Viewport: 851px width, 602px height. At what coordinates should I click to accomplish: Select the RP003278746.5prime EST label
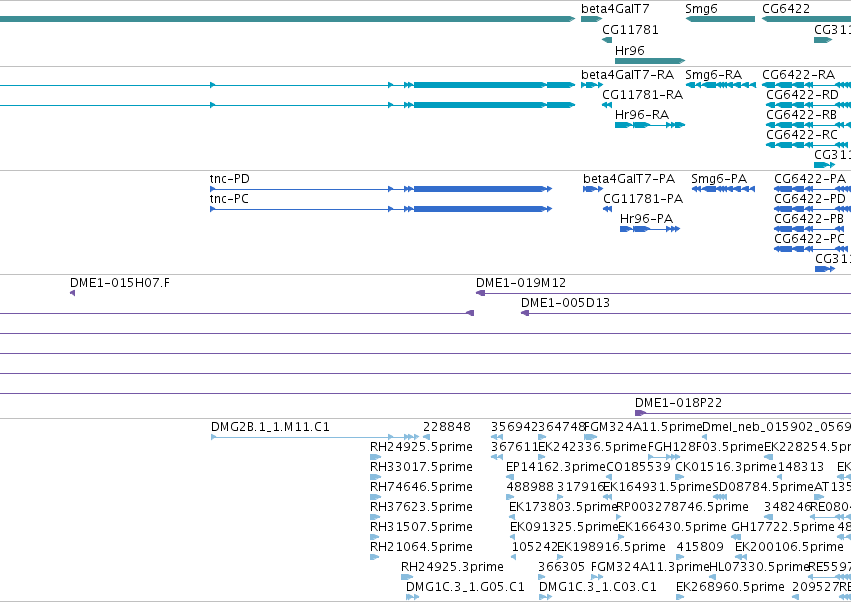tap(682, 507)
